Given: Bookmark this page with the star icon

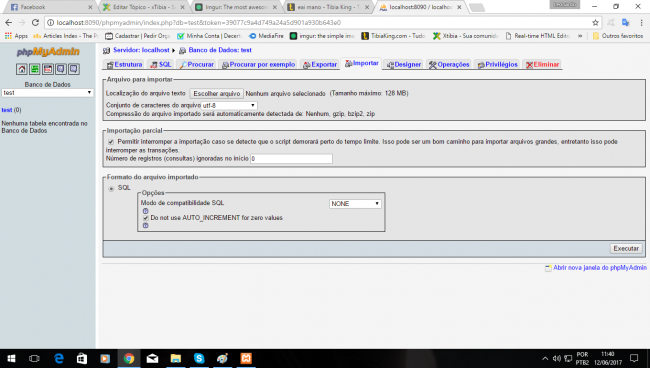Looking at the screenshot, I should 595,22.
